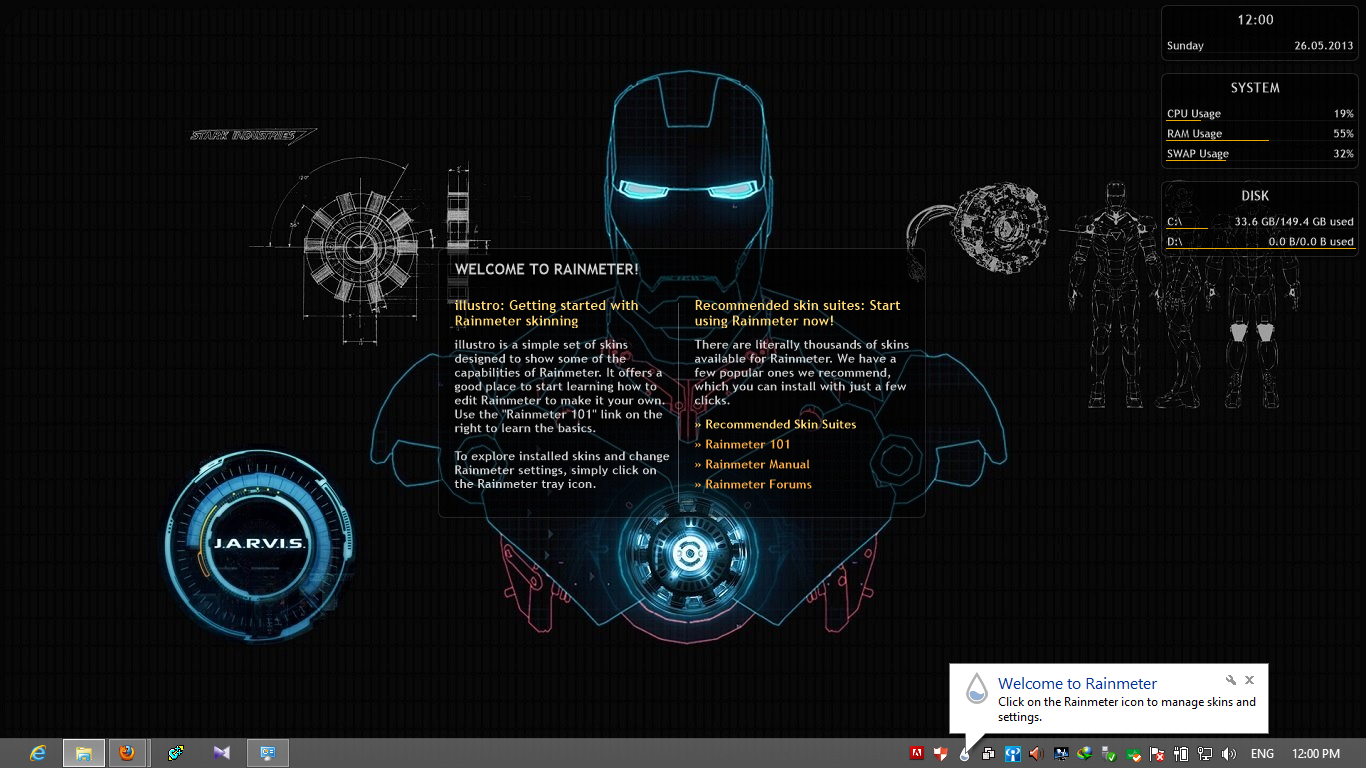This screenshot has width=1366, height=768.
Task: Click the 12:00 PM taskbar clock
Action: pos(1316,754)
